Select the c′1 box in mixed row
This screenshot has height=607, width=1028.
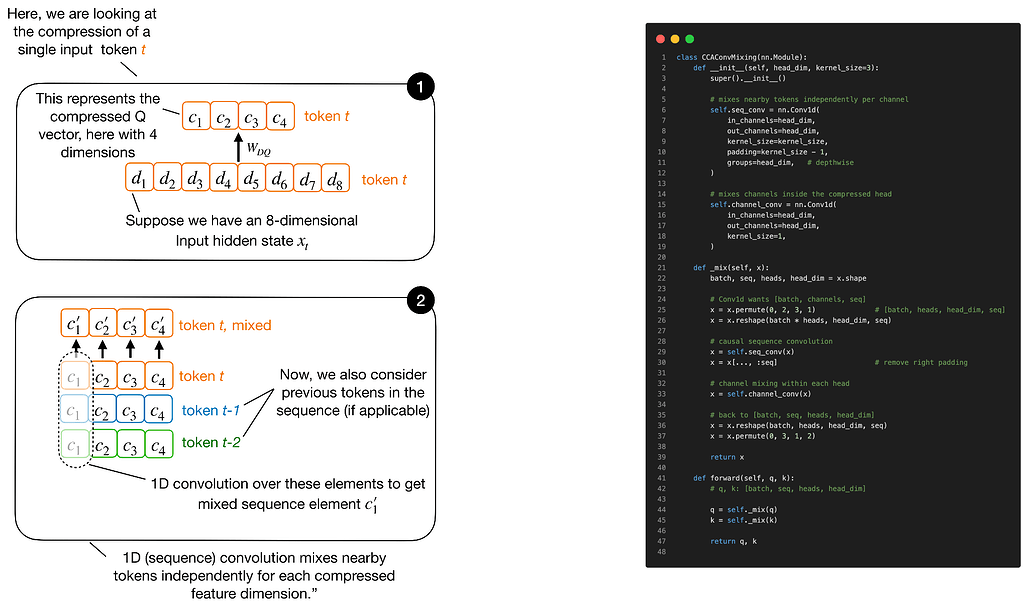tap(75, 323)
